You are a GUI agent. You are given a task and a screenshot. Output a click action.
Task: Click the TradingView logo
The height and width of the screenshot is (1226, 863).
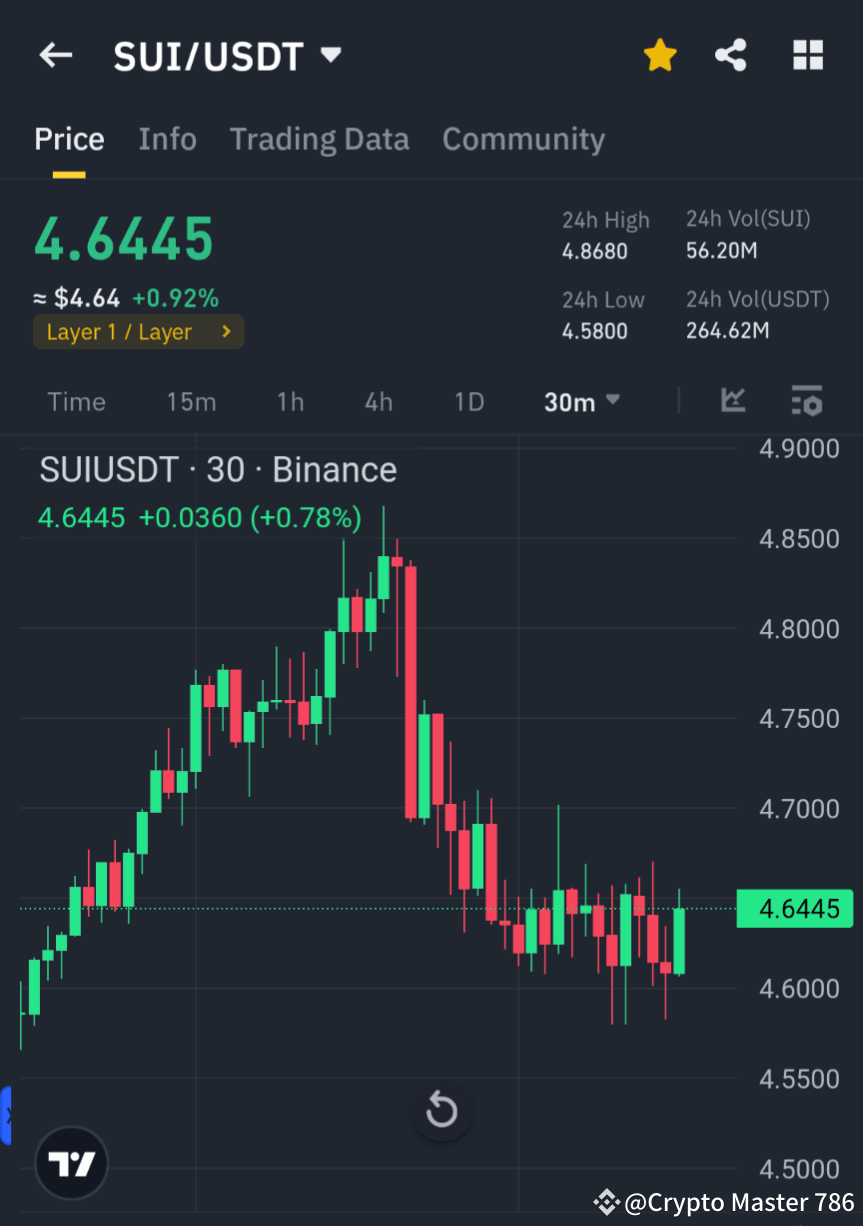pyautogui.click(x=70, y=1163)
